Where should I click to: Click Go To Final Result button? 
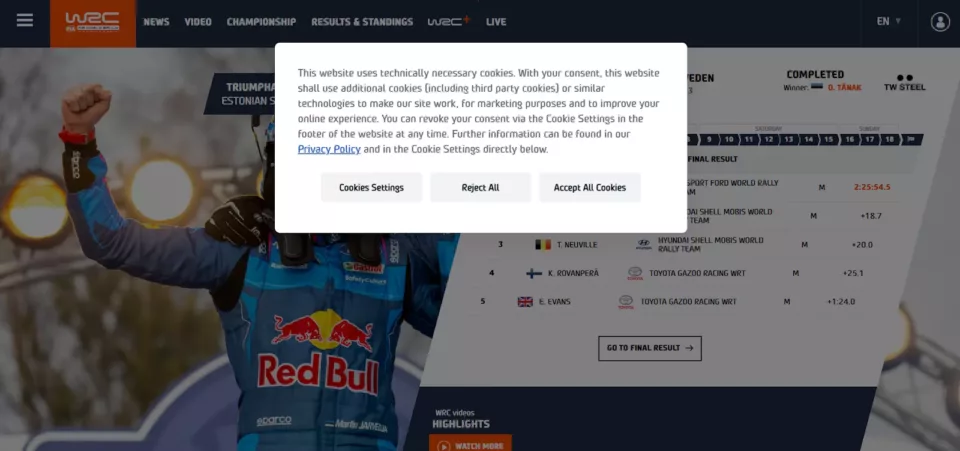click(650, 348)
